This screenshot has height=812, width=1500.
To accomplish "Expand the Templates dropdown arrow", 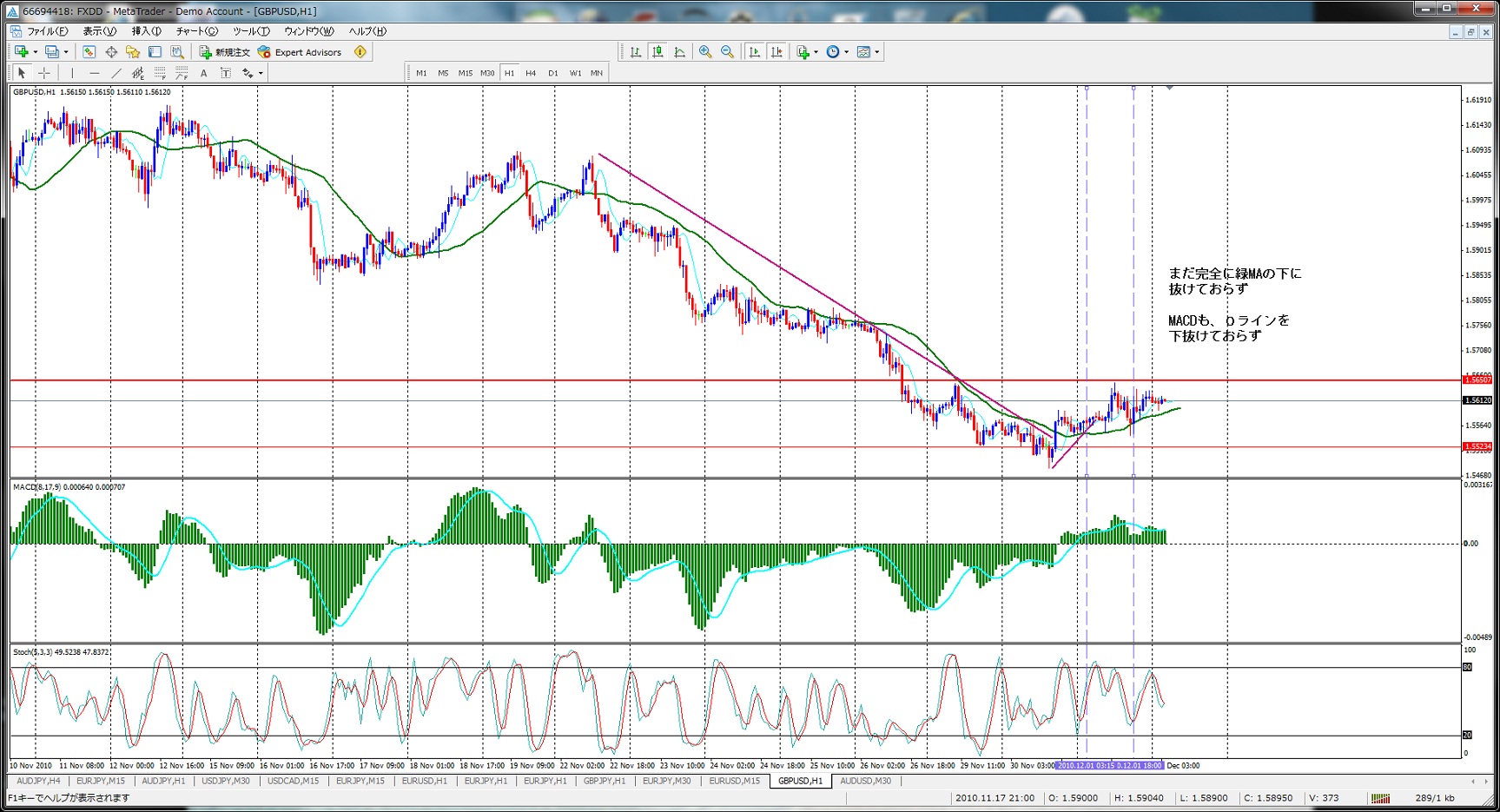I will (877, 52).
